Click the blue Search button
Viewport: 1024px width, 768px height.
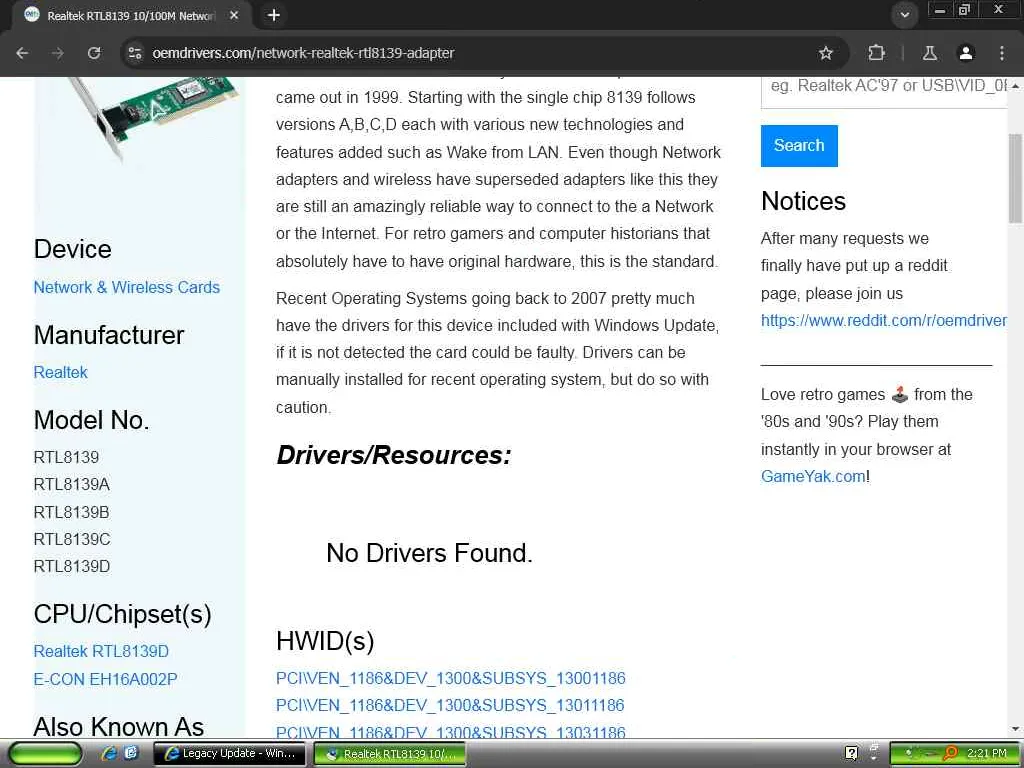(799, 146)
